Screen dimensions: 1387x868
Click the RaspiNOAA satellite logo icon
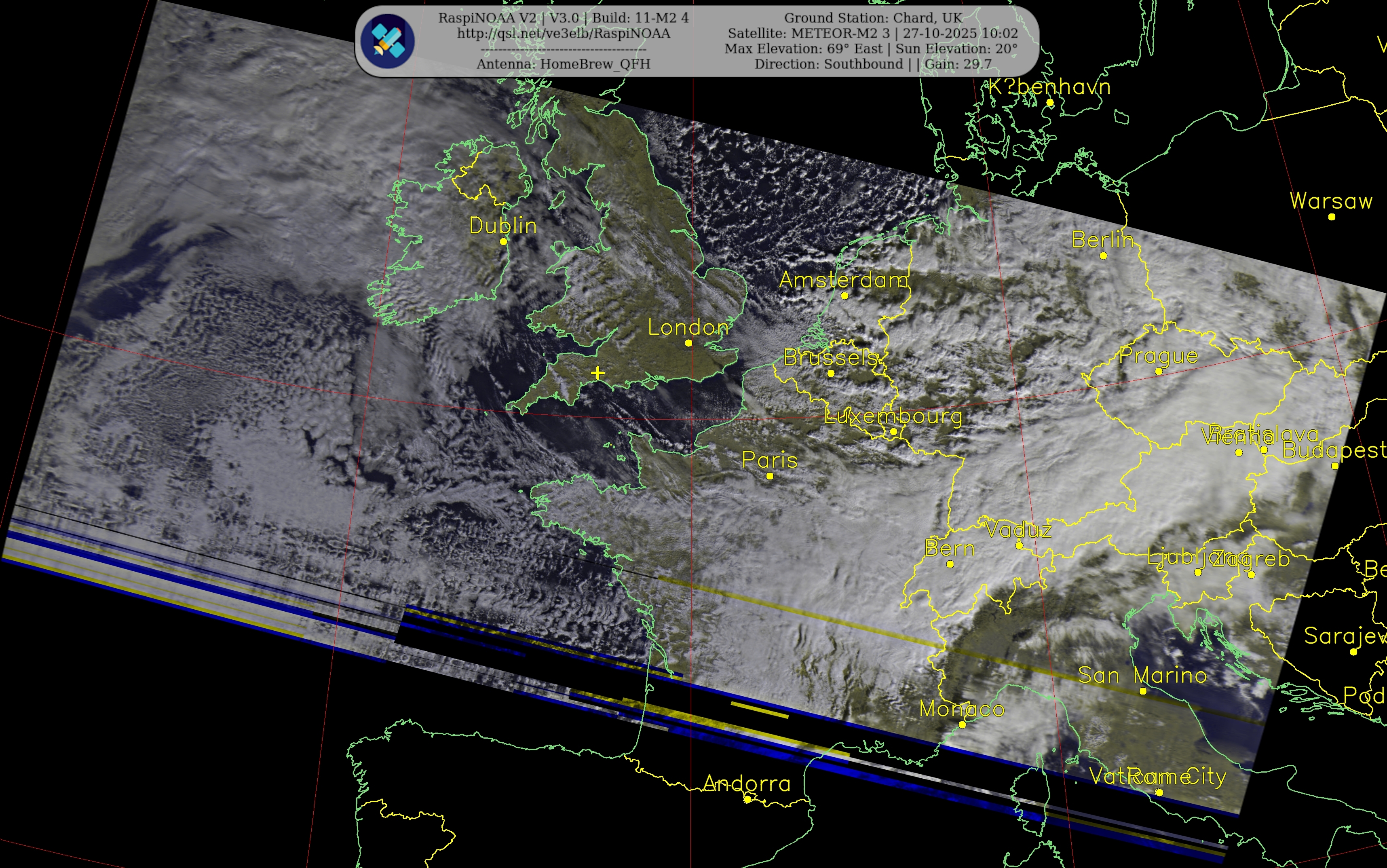click(388, 41)
